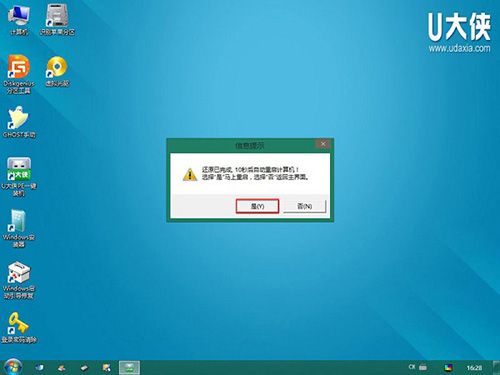The width and height of the screenshot is (500, 375).
Task: Click the first quick-launch taskbar icon
Action: point(40,368)
